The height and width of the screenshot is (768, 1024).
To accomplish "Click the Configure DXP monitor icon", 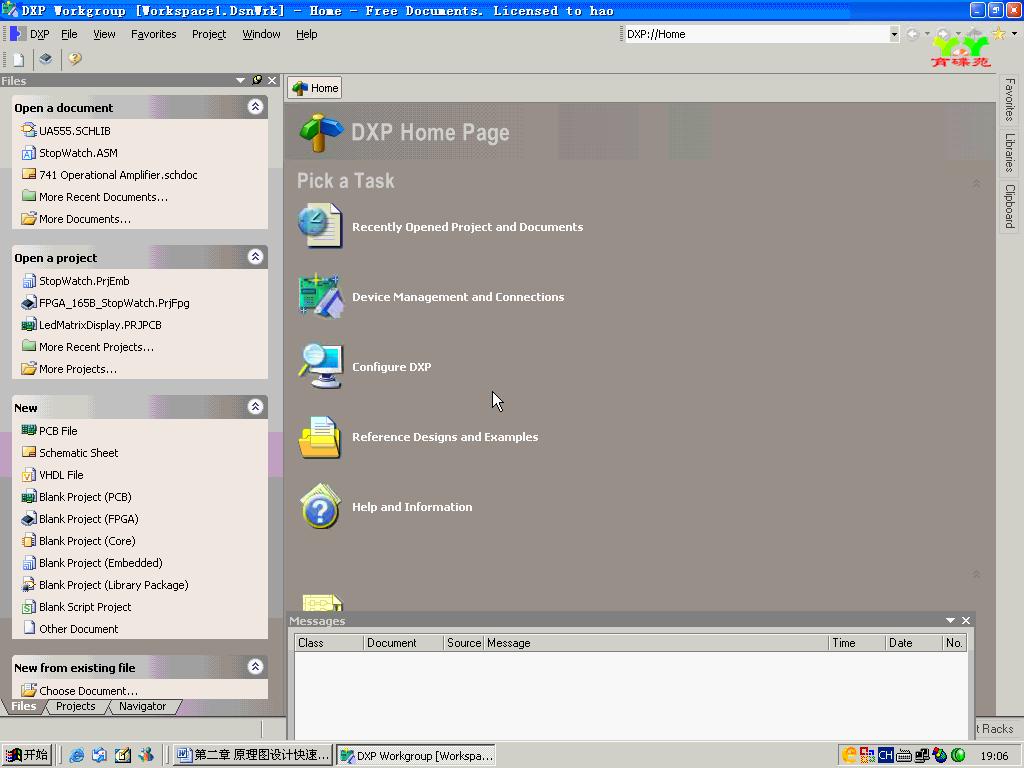I will coord(320,366).
